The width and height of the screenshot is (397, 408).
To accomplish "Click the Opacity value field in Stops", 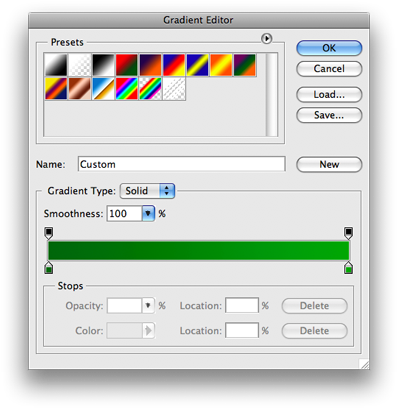I will point(125,306).
